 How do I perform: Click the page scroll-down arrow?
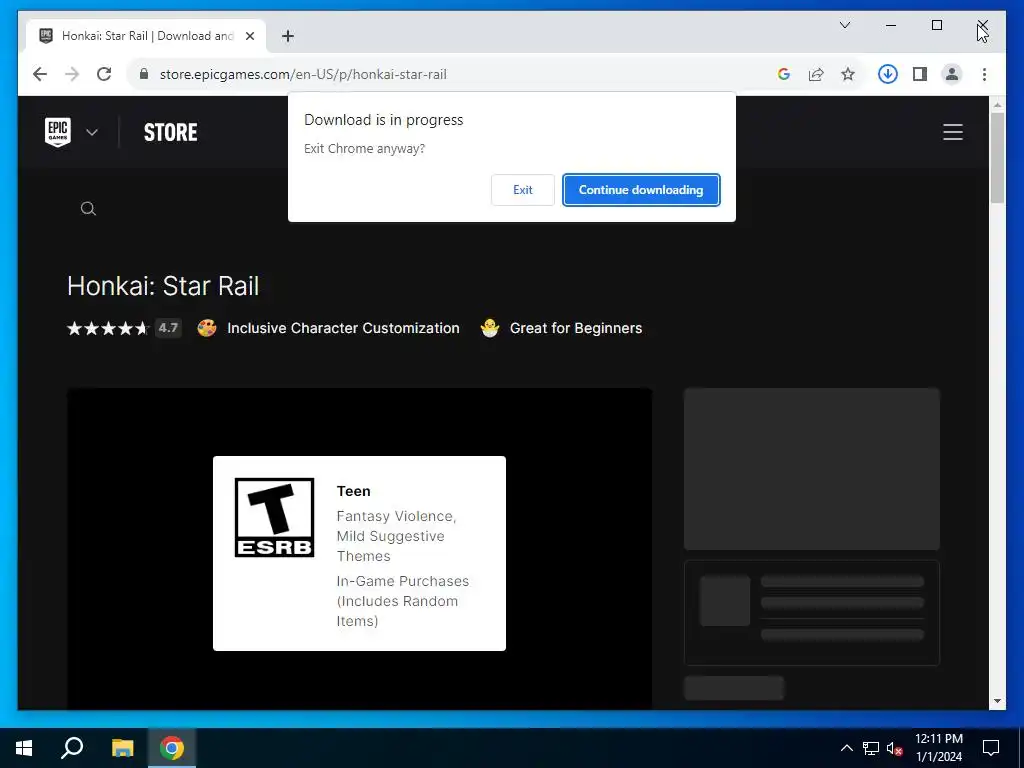997,701
